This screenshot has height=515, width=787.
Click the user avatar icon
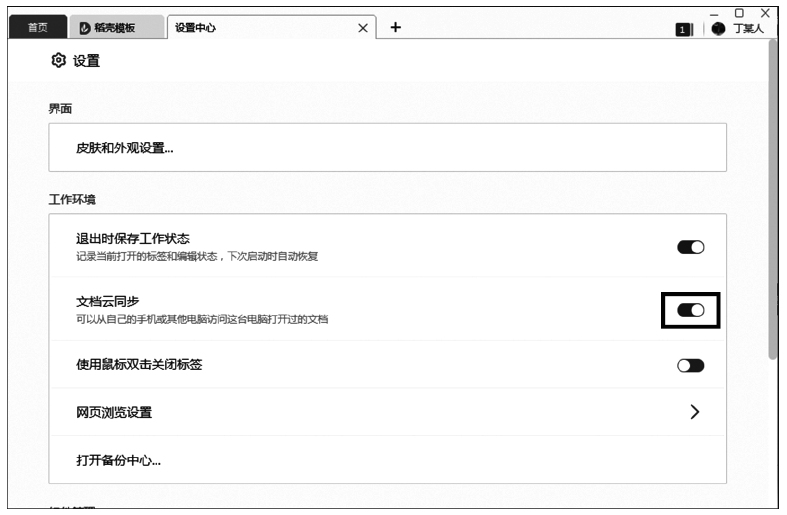(x=718, y=29)
